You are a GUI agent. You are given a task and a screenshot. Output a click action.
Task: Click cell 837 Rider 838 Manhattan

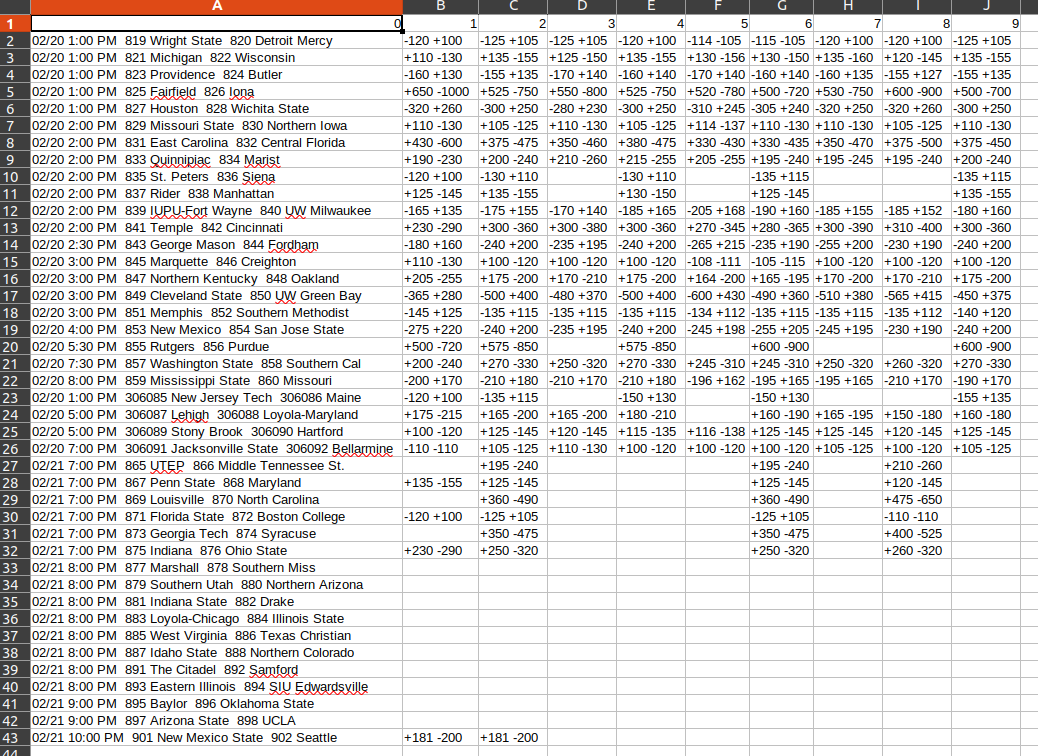[216, 194]
